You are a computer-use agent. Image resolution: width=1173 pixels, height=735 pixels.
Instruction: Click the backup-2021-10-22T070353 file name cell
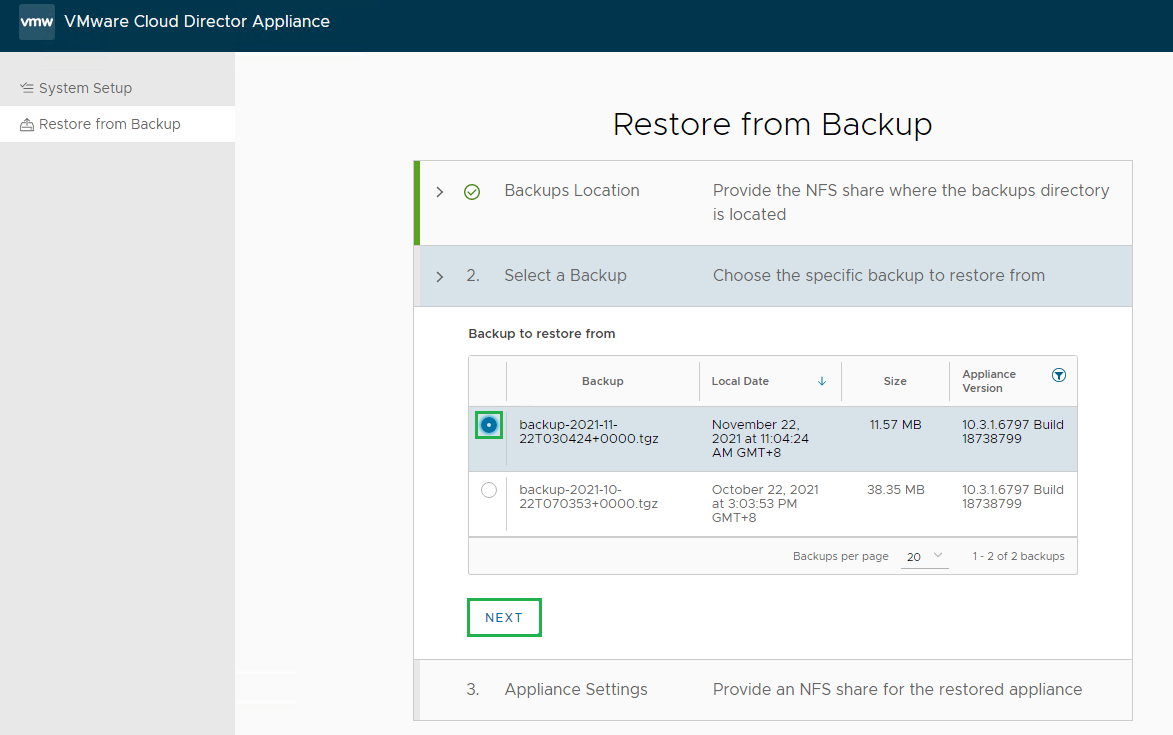[x=589, y=496]
